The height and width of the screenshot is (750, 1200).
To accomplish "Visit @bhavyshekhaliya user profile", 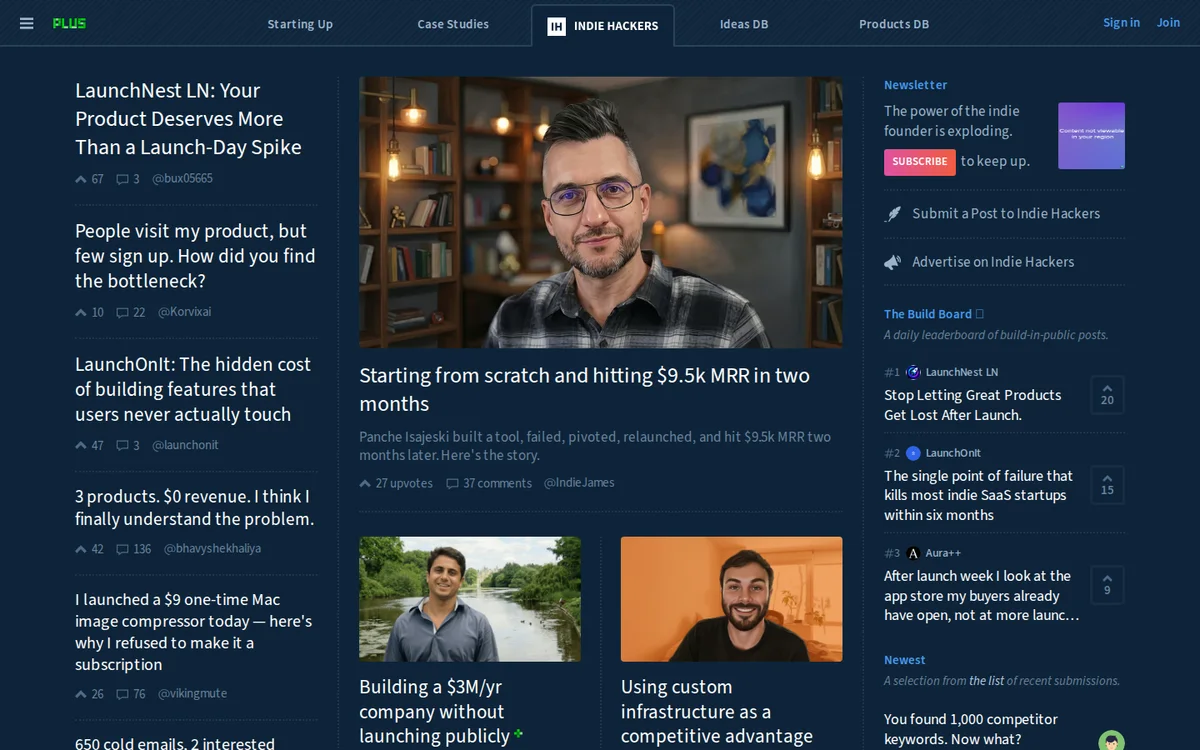I will [212, 549].
